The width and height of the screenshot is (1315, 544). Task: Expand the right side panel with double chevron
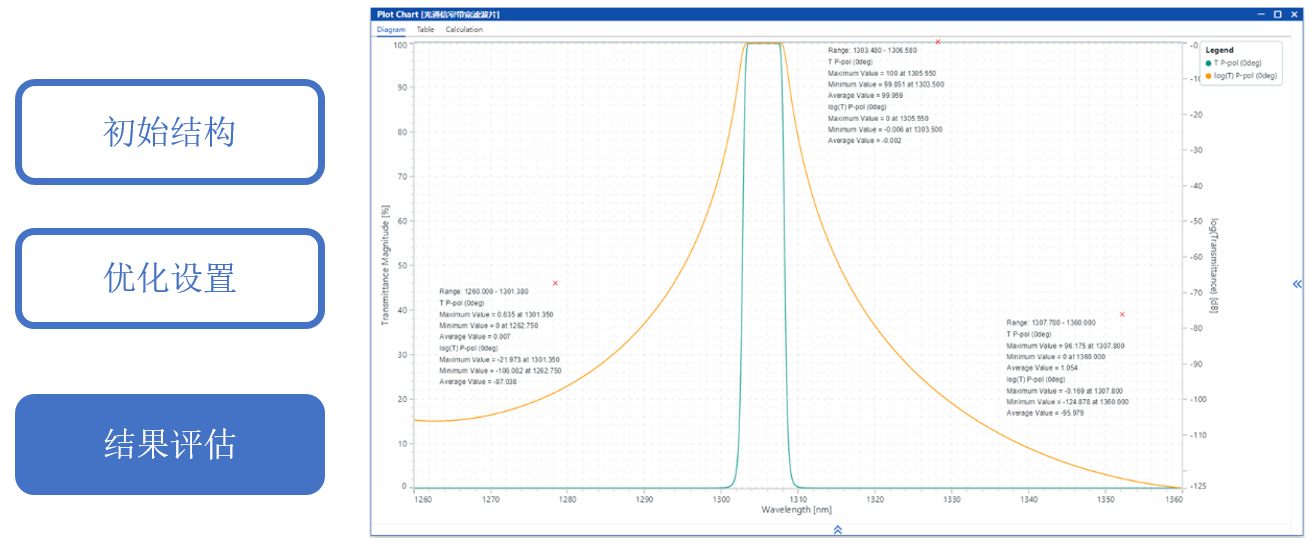coord(1298,284)
